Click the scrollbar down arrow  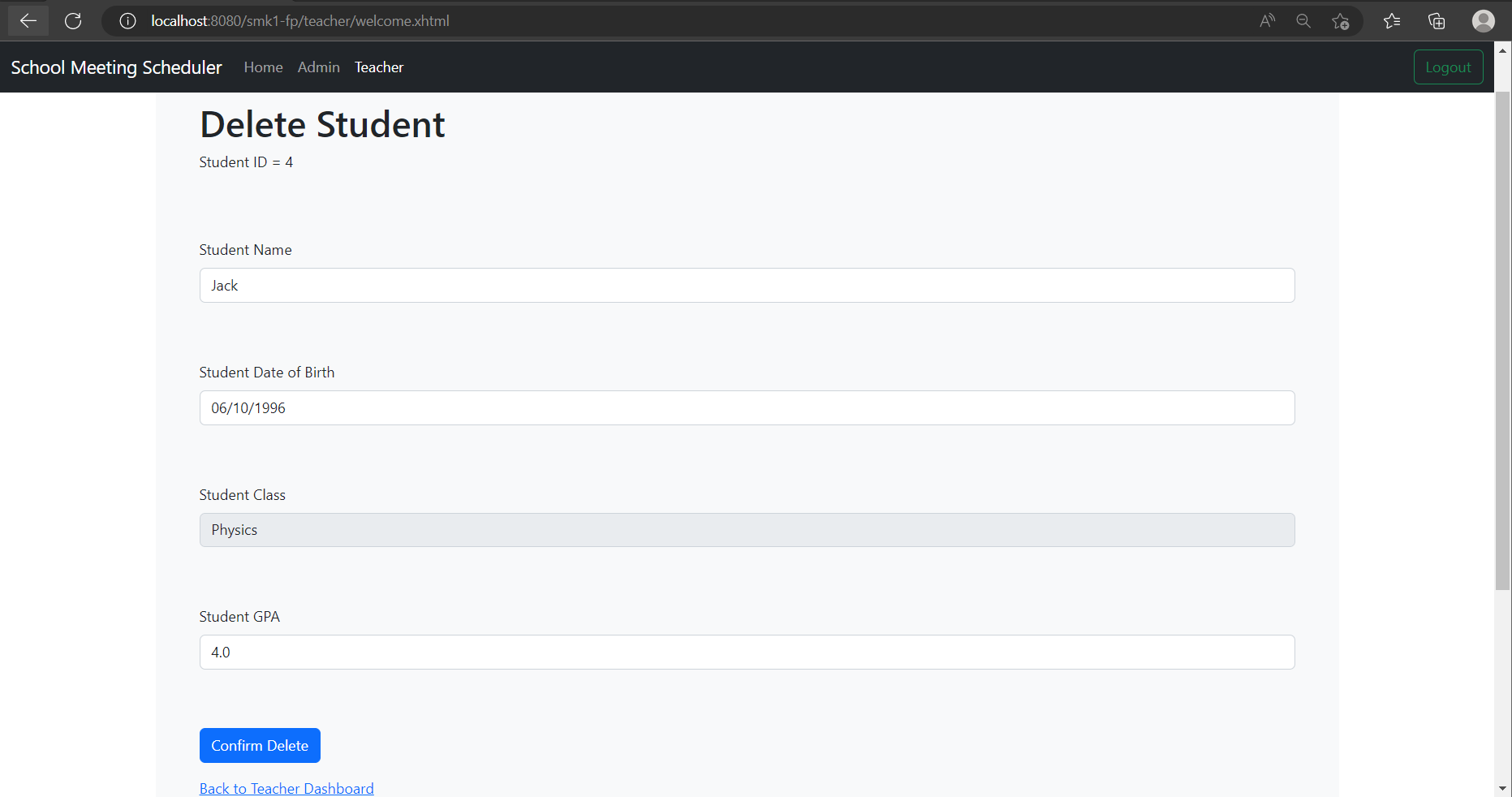tap(1504, 788)
